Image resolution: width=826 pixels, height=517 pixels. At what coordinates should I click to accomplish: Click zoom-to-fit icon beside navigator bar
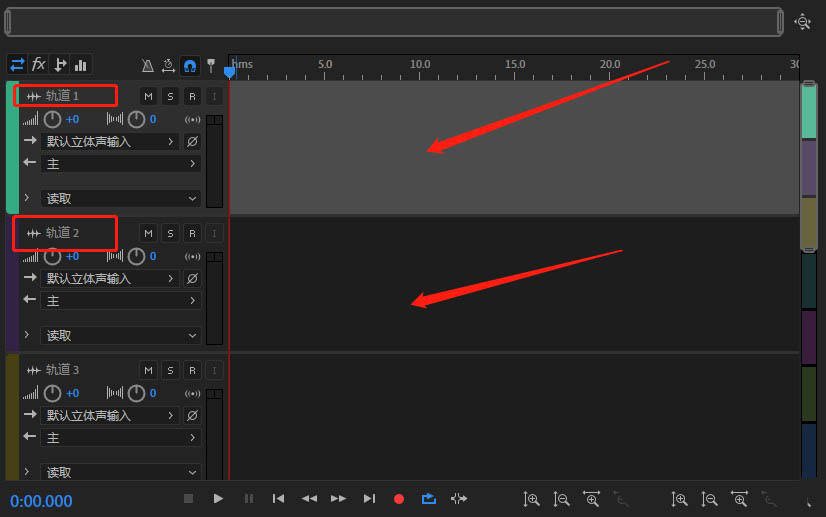[x=802, y=22]
